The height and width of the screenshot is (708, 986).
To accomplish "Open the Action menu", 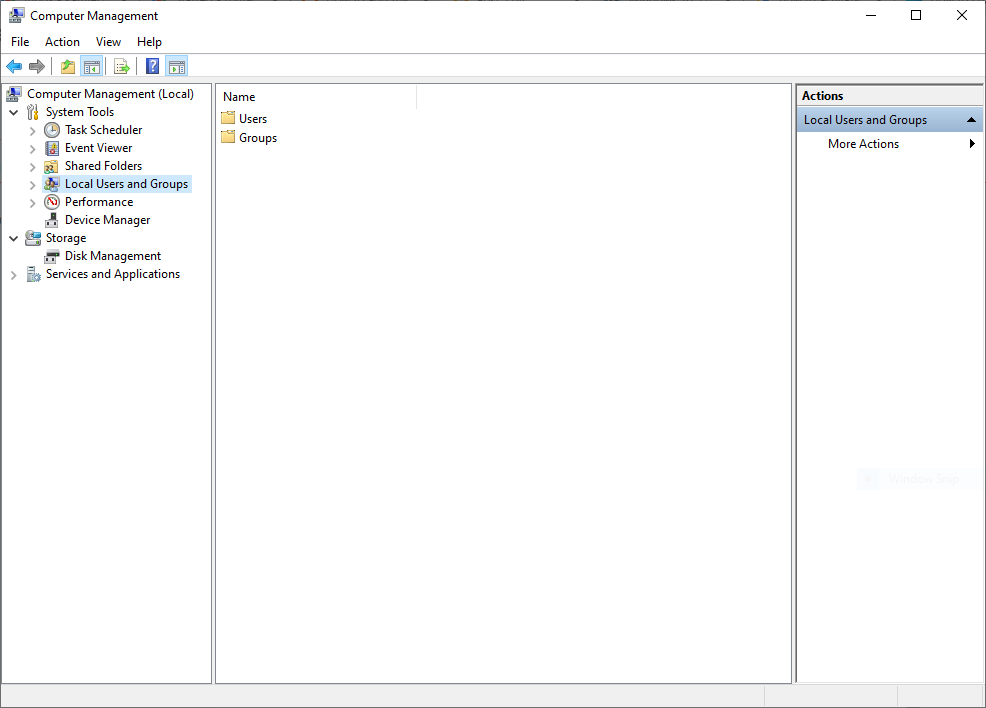I will [x=62, y=41].
